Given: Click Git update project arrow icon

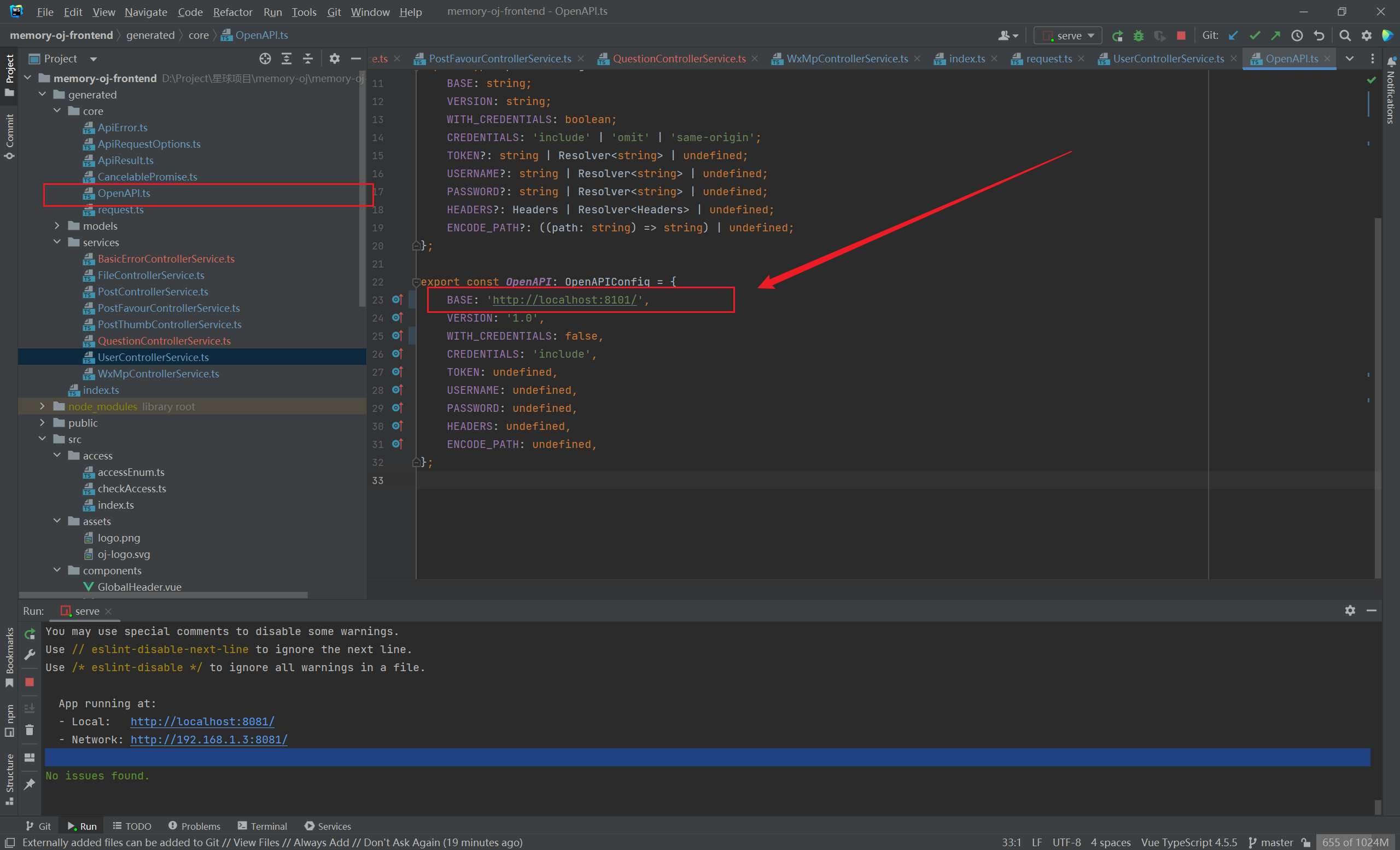Looking at the screenshot, I should click(1233, 36).
